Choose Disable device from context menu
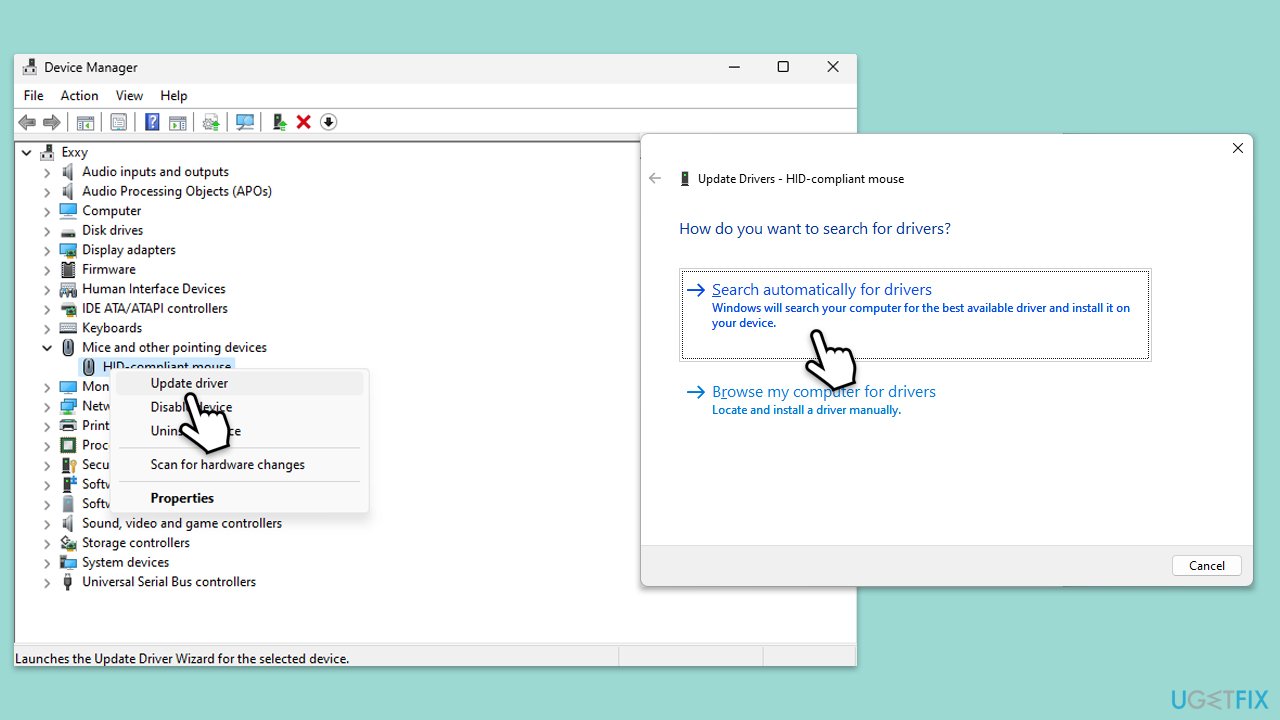 (x=239, y=407)
